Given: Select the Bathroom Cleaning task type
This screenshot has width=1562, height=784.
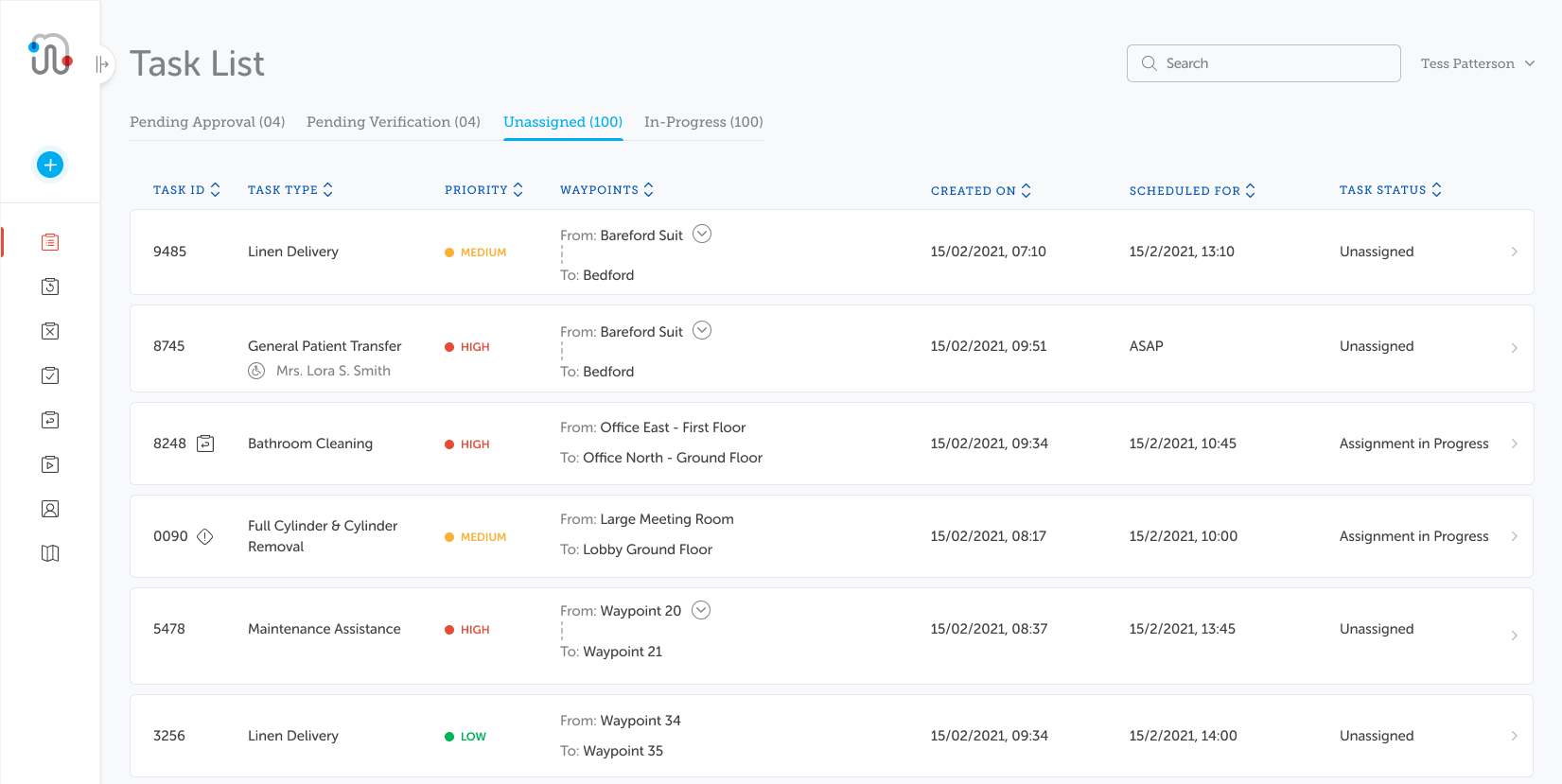Looking at the screenshot, I should [310, 444].
